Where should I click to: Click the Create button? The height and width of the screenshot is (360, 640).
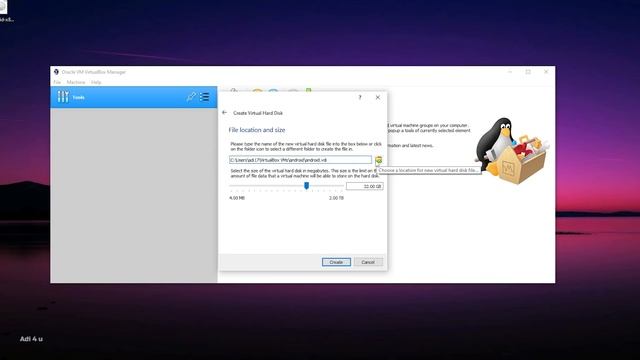pos(336,262)
